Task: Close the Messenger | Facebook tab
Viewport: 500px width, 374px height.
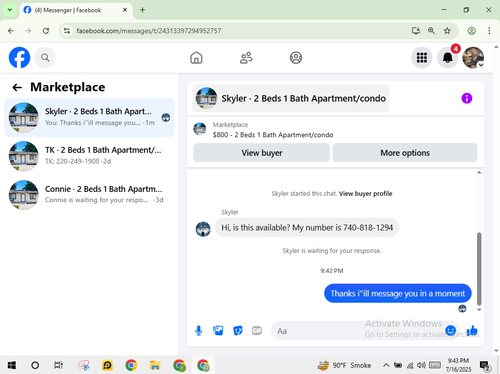Action: [x=125, y=10]
